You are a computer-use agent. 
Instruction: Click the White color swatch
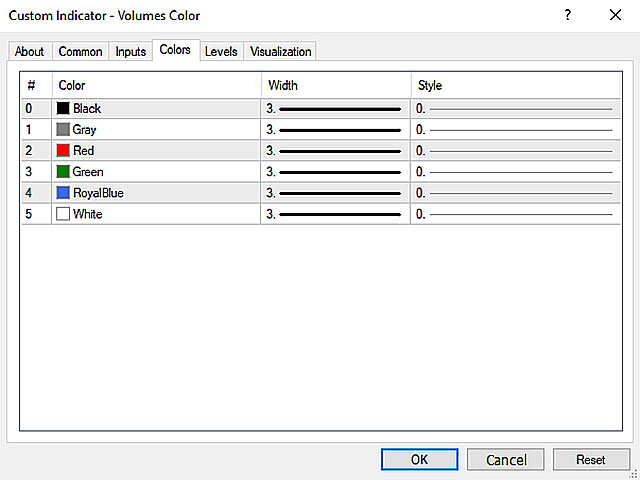63,214
